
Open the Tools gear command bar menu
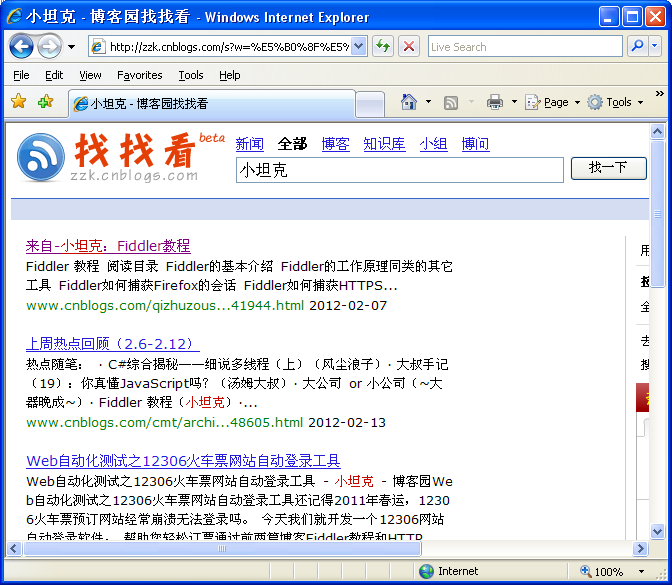(x=615, y=102)
